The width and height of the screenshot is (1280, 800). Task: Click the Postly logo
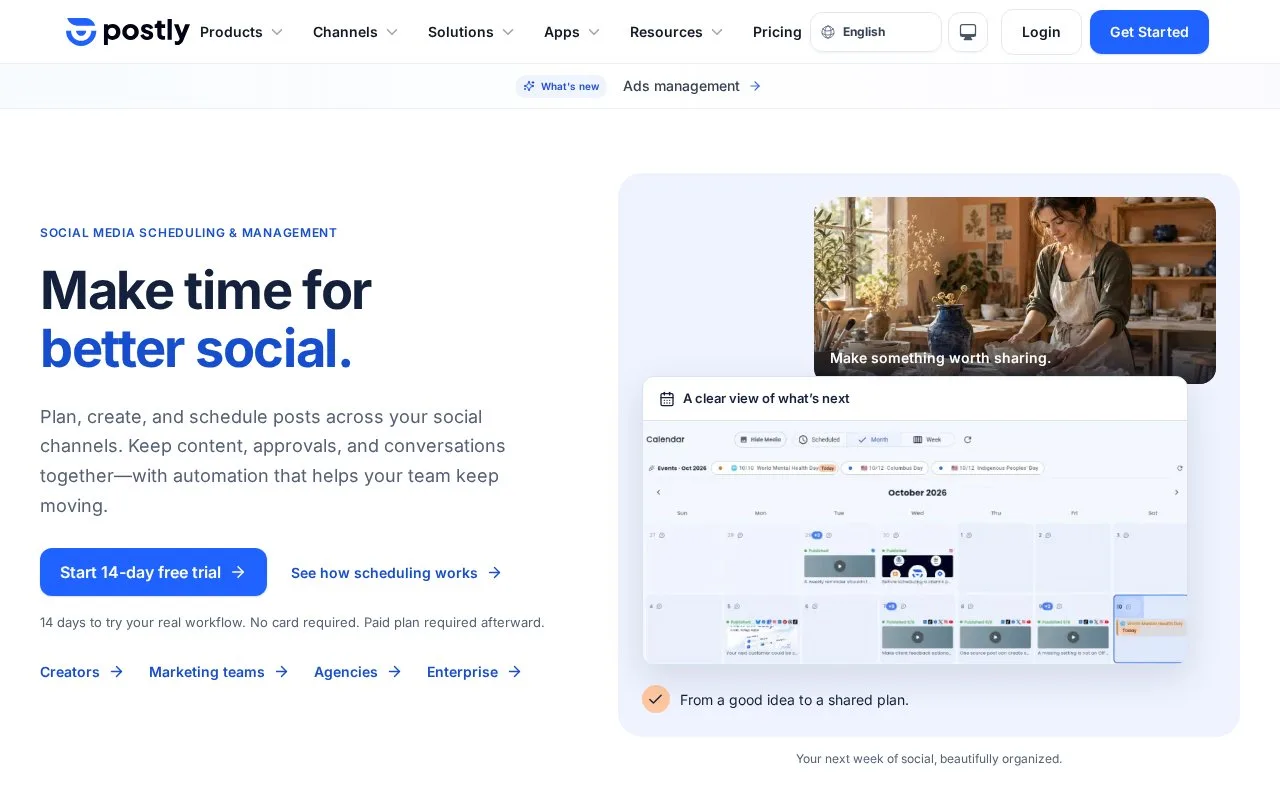click(127, 32)
